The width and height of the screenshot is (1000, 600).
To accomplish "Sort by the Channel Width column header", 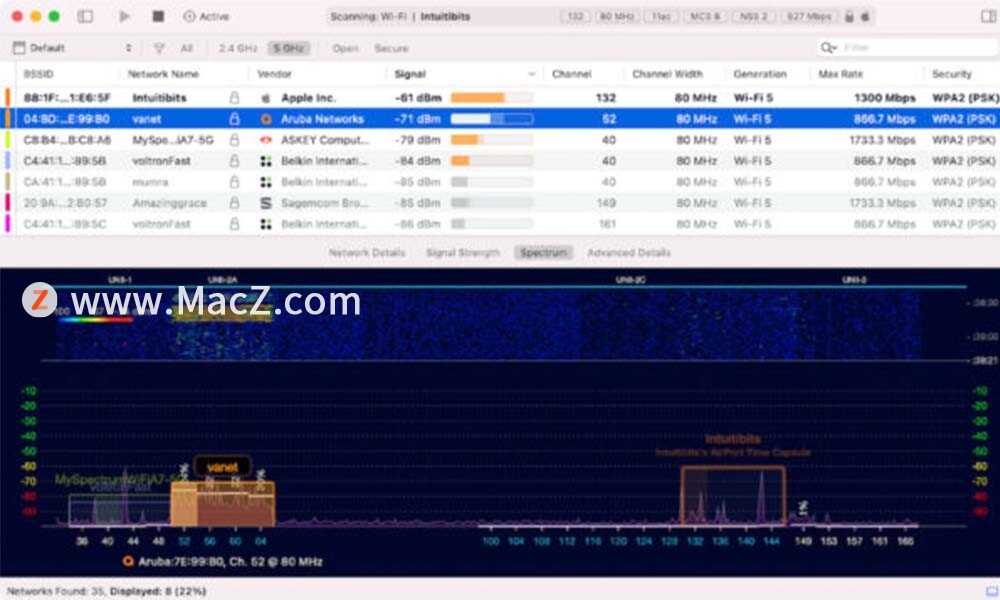I will 667,74.
